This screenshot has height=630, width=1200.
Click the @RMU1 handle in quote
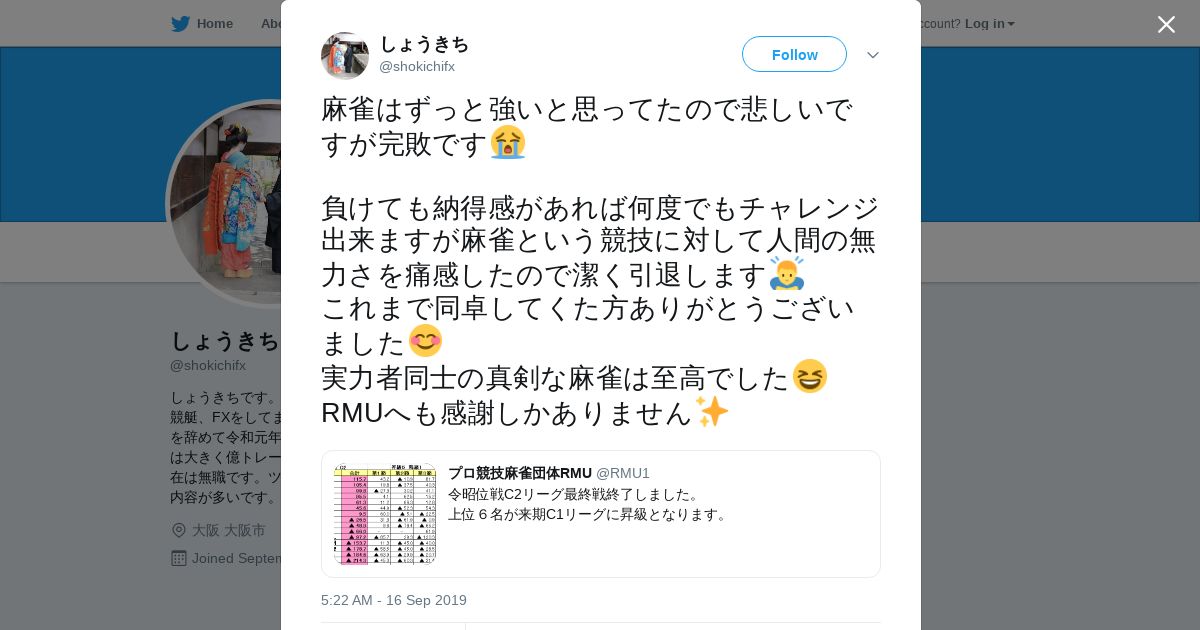623,473
